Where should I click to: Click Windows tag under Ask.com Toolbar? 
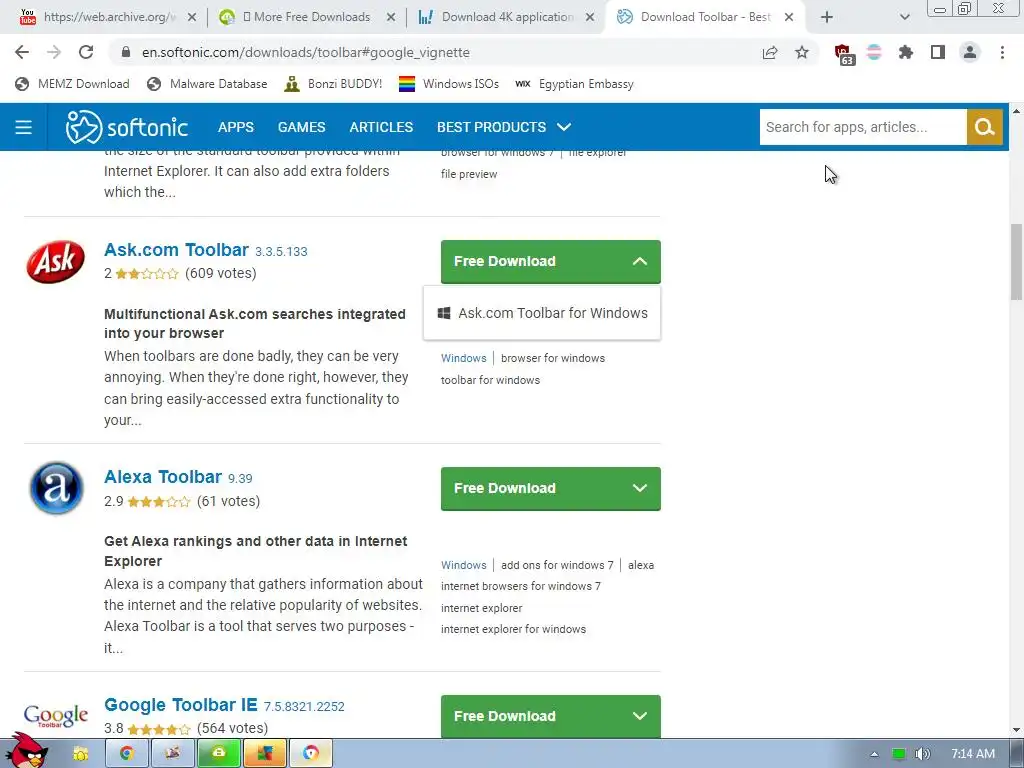[x=464, y=358]
